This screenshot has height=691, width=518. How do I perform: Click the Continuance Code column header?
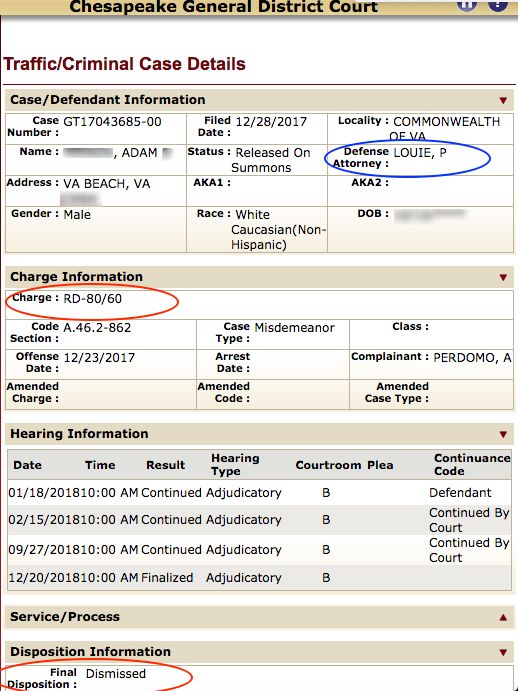point(472,464)
